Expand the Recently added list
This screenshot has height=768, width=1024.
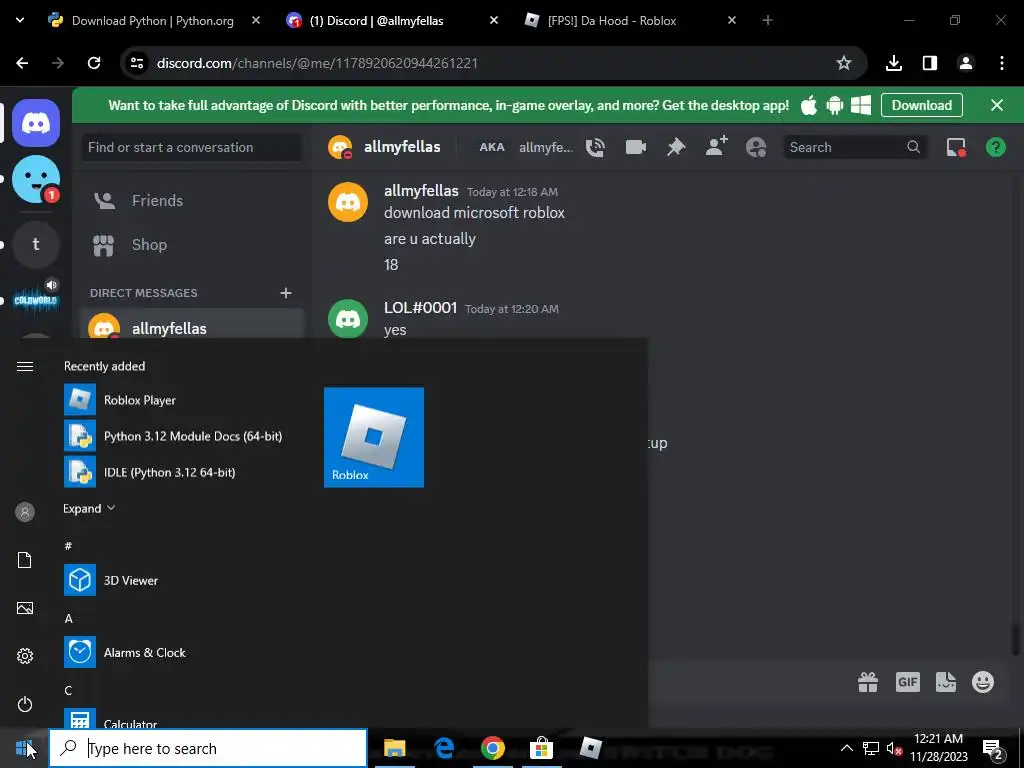tap(89, 509)
